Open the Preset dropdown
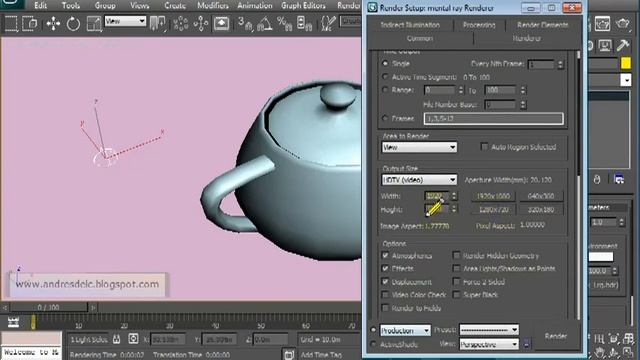The image size is (640, 360). click(x=489, y=329)
